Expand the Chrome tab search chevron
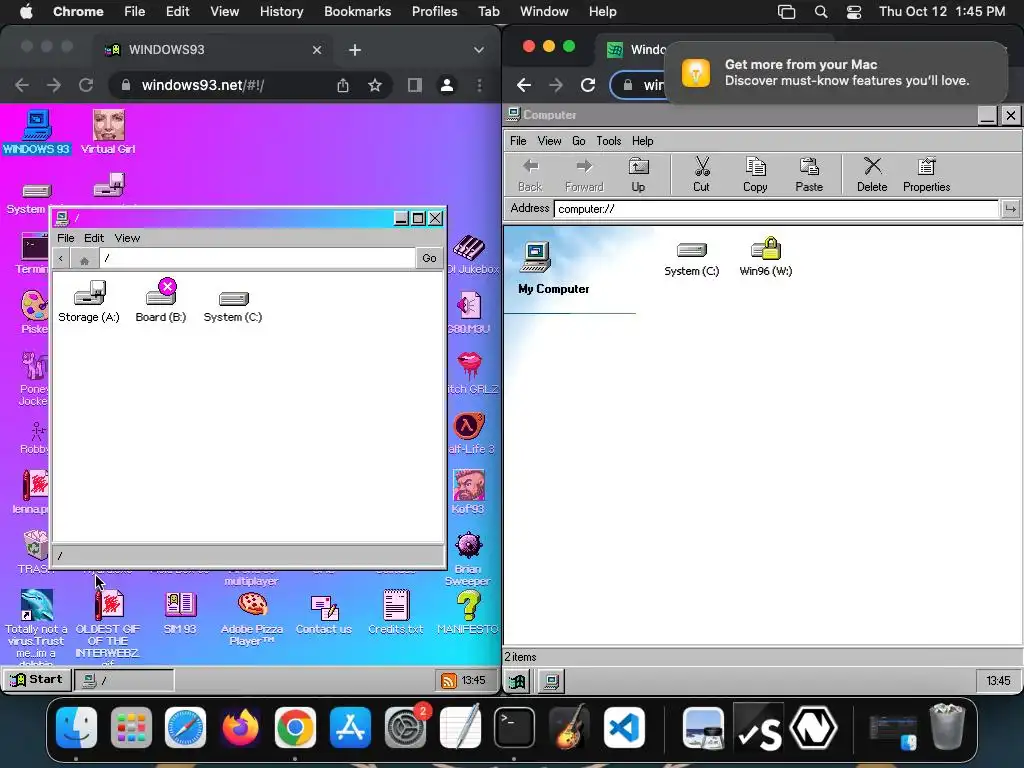This screenshot has width=1024, height=768. click(479, 50)
